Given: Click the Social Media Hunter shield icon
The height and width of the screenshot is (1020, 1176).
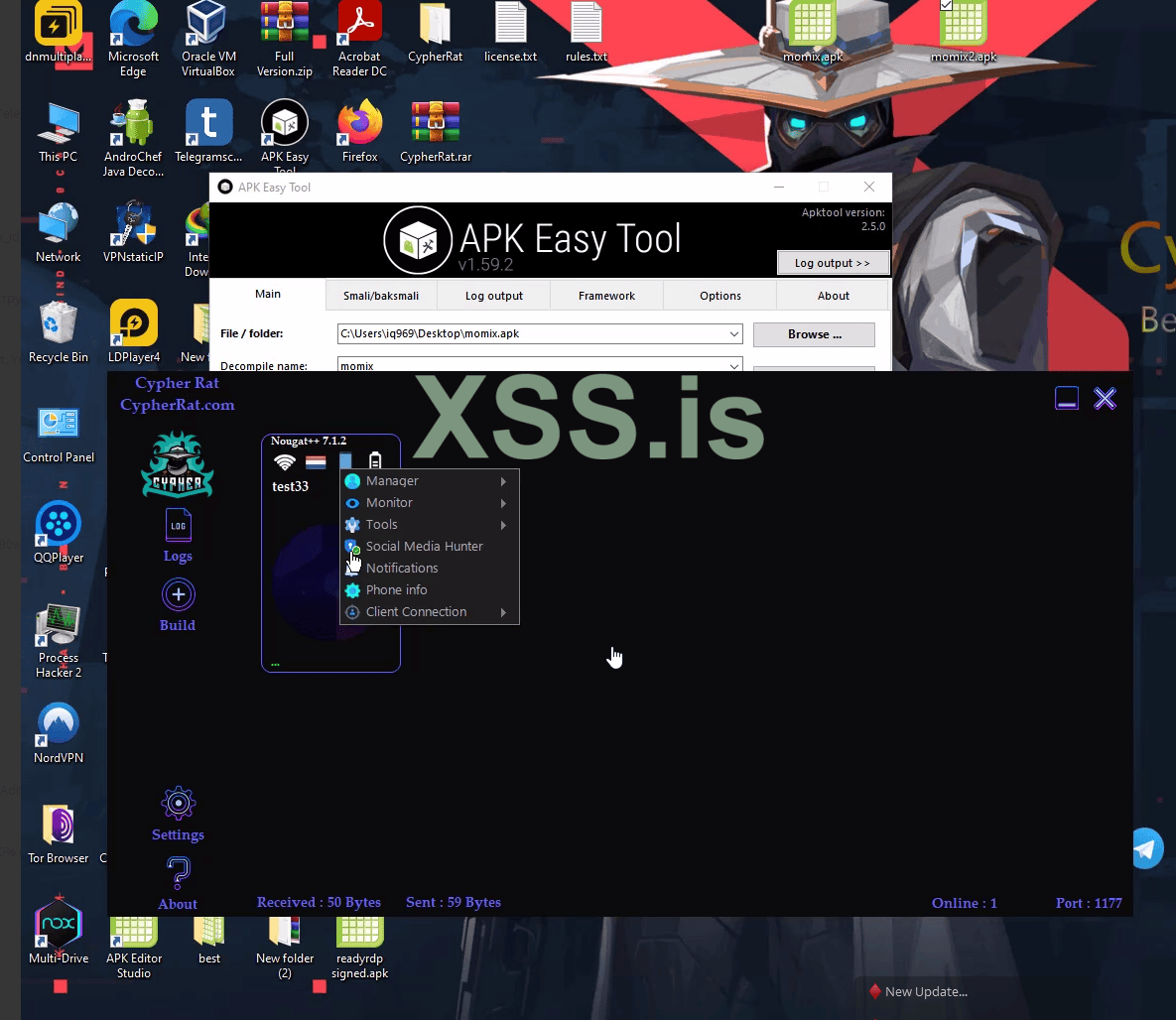Looking at the screenshot, I should [x=352, y=546].
